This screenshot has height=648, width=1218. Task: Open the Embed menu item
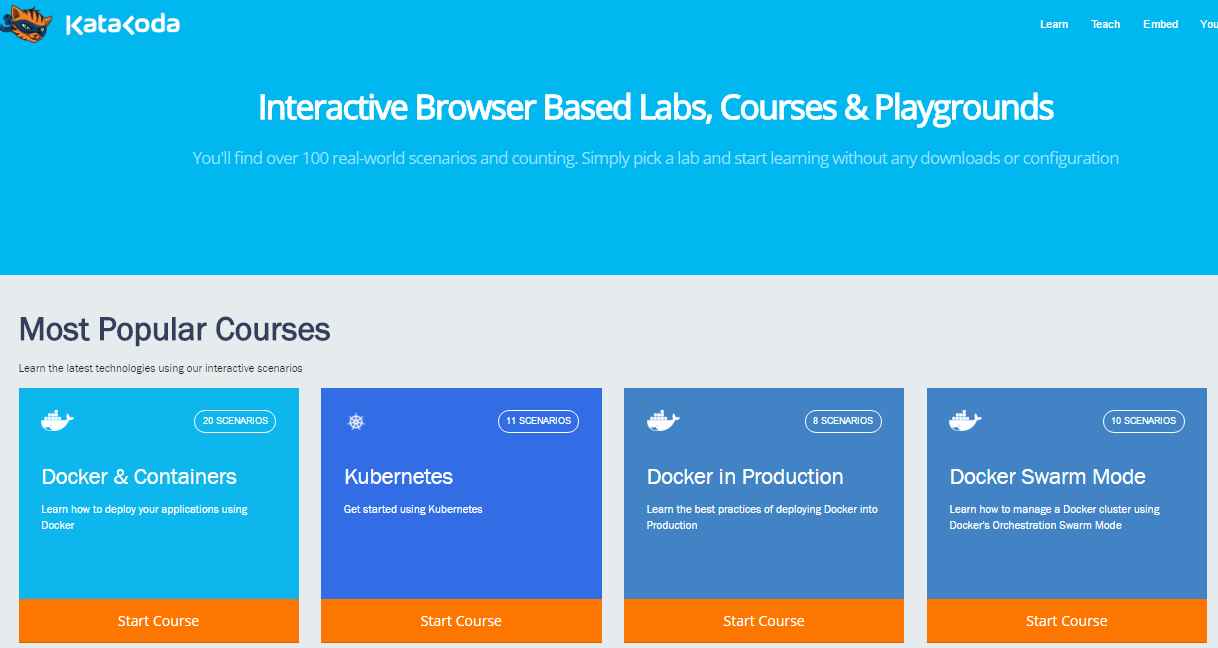[x=1161, y=24]
